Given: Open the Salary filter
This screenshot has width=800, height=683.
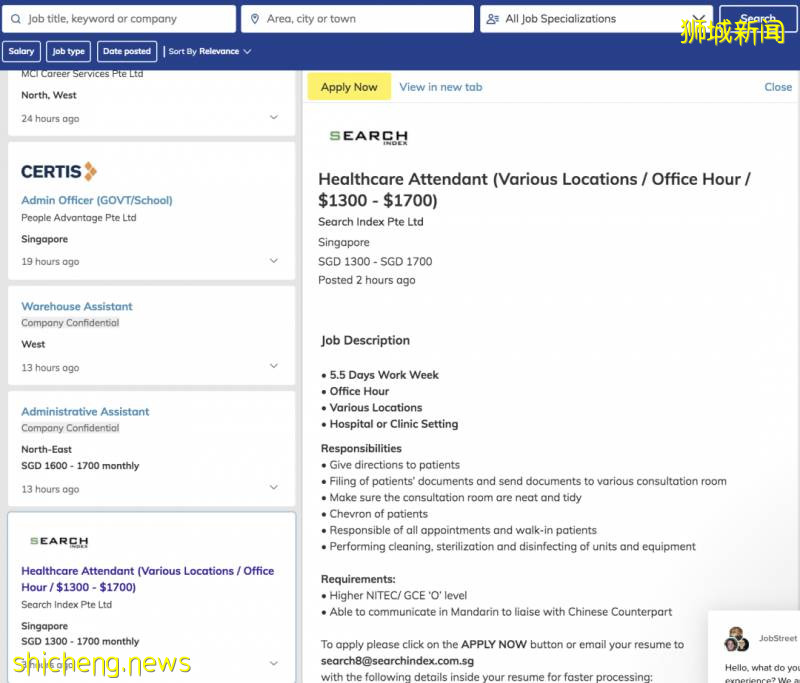Looking at the screenshot, I should pyautogui.click(x=21, y=51).
